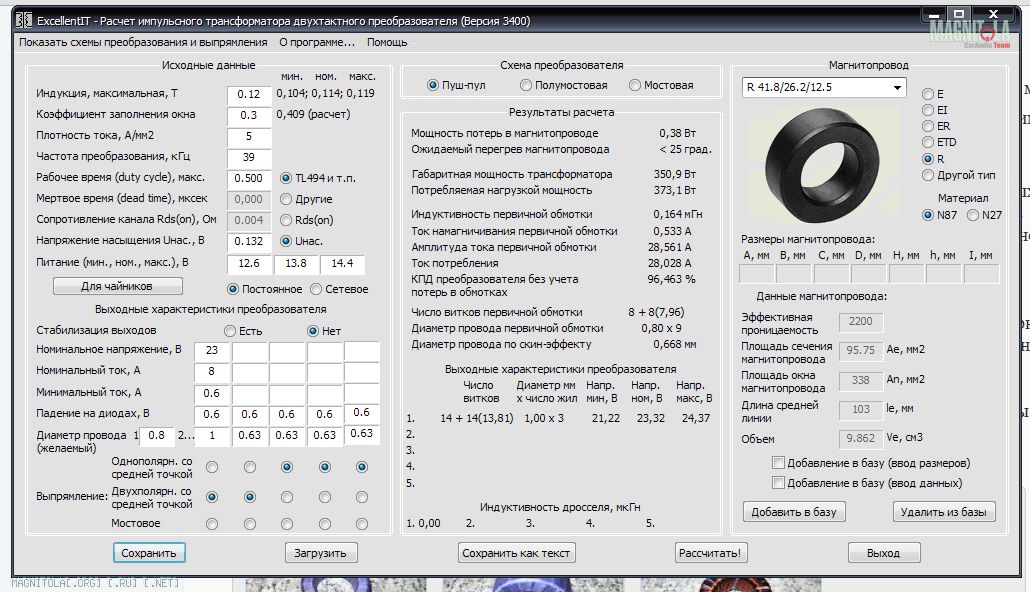Image resolution: width=1030 pixels, height=592 pixels.
Task: Click the maximum supply voltage field 14.4
Action: tap(342, 263)
